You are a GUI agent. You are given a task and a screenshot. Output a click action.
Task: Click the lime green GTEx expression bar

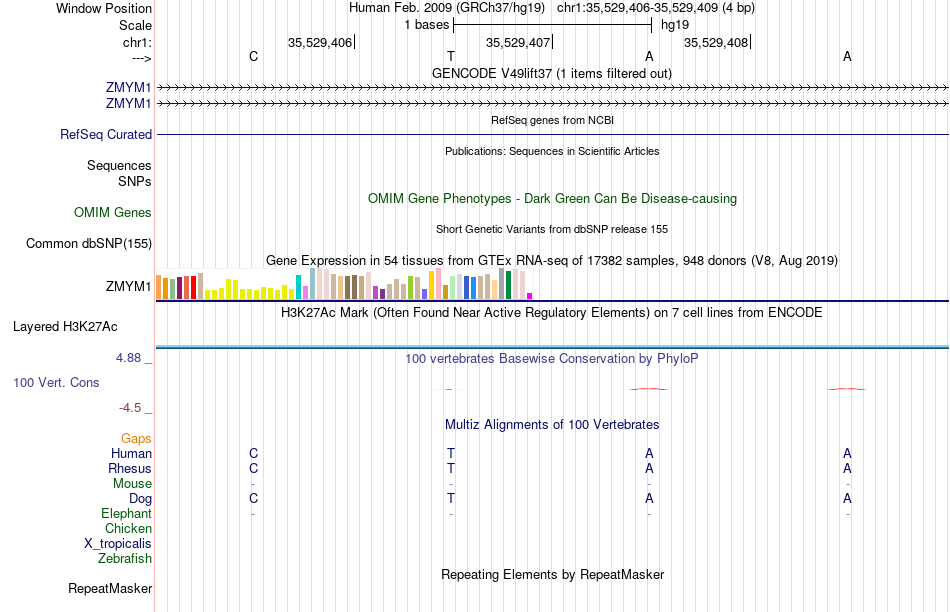coord(410,287)
